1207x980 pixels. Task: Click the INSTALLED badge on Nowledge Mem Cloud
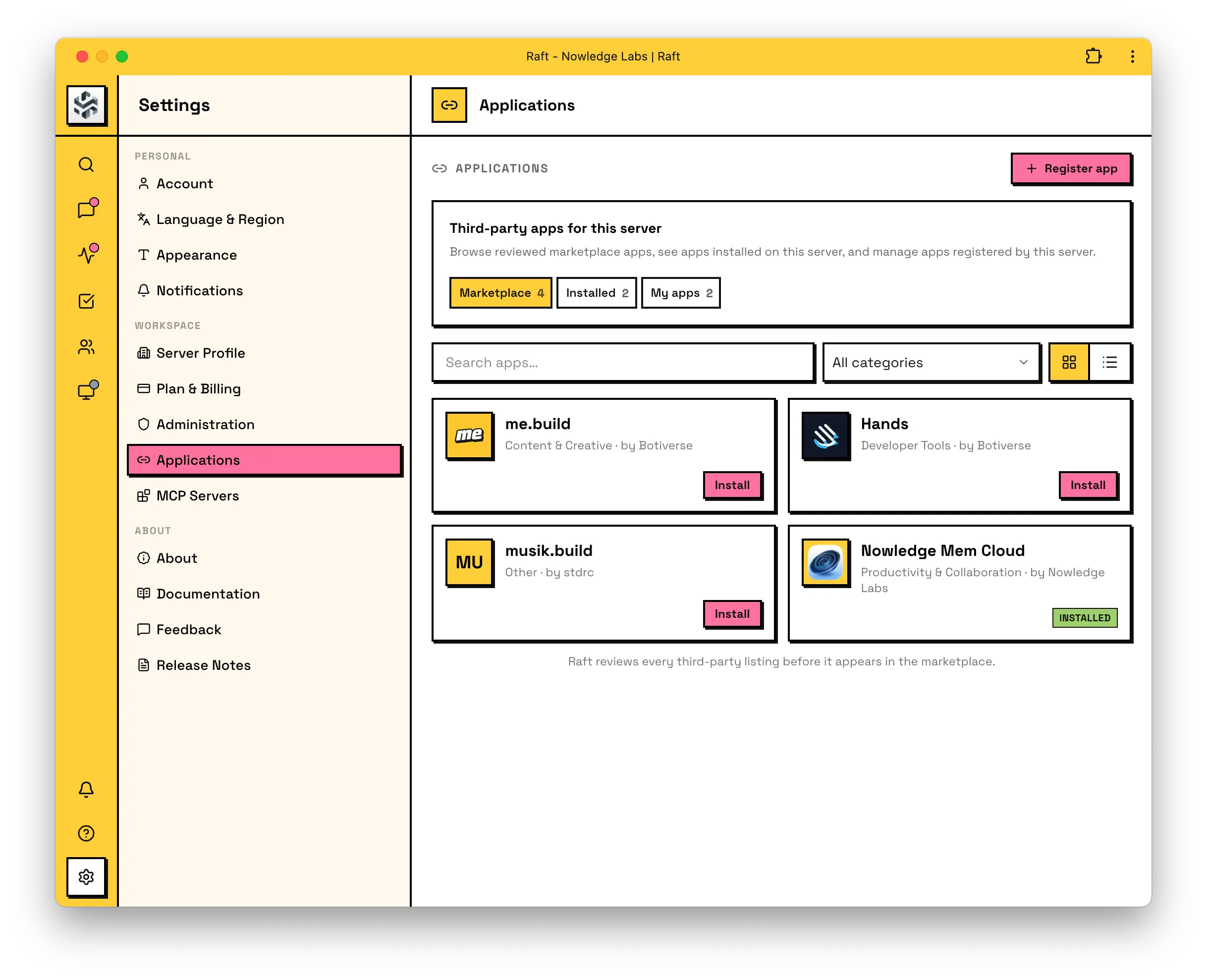point(1084,618)
